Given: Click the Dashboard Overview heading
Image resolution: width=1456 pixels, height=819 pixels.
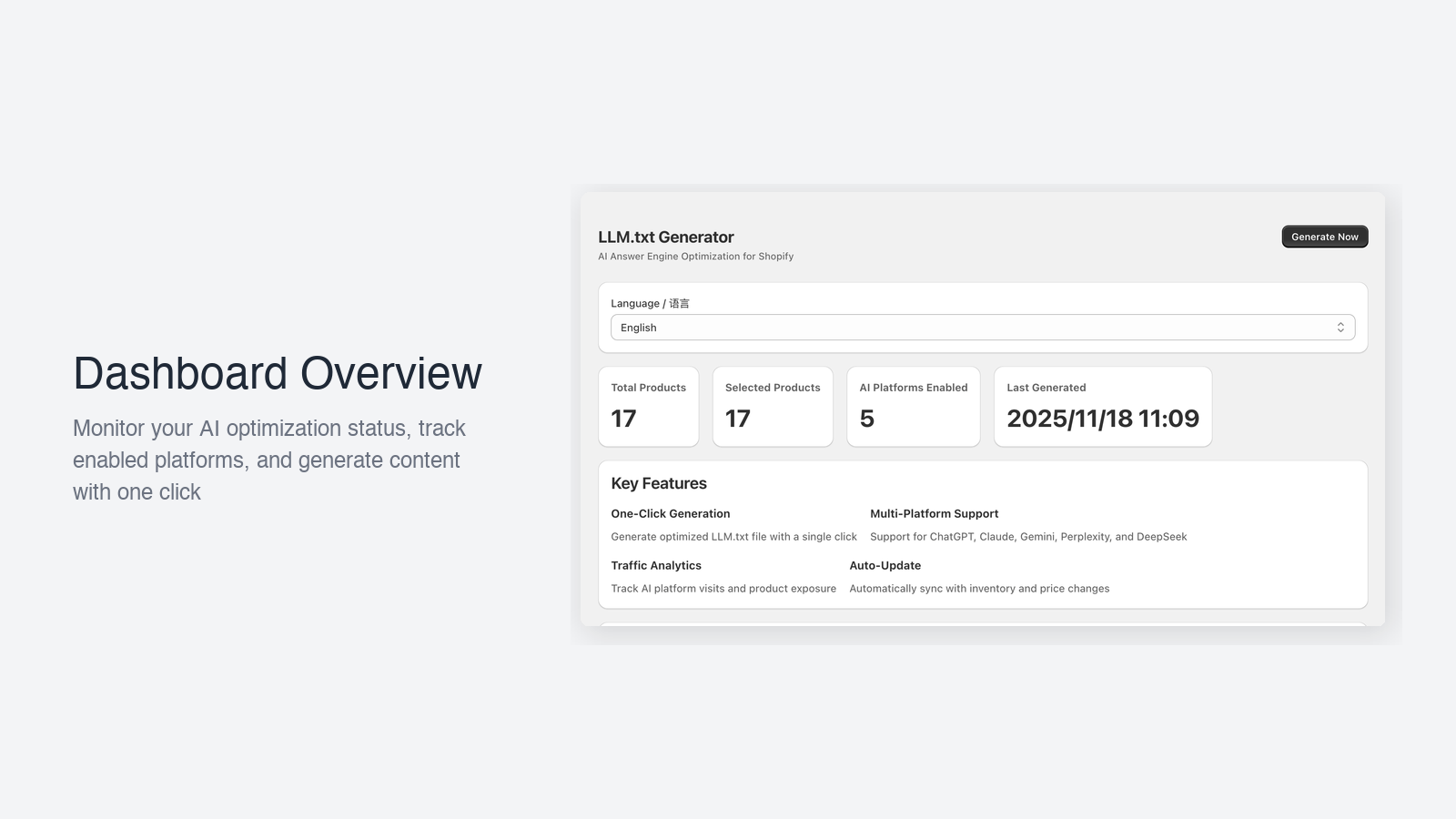Looking at the screenshot, I should tap(278, 373).
